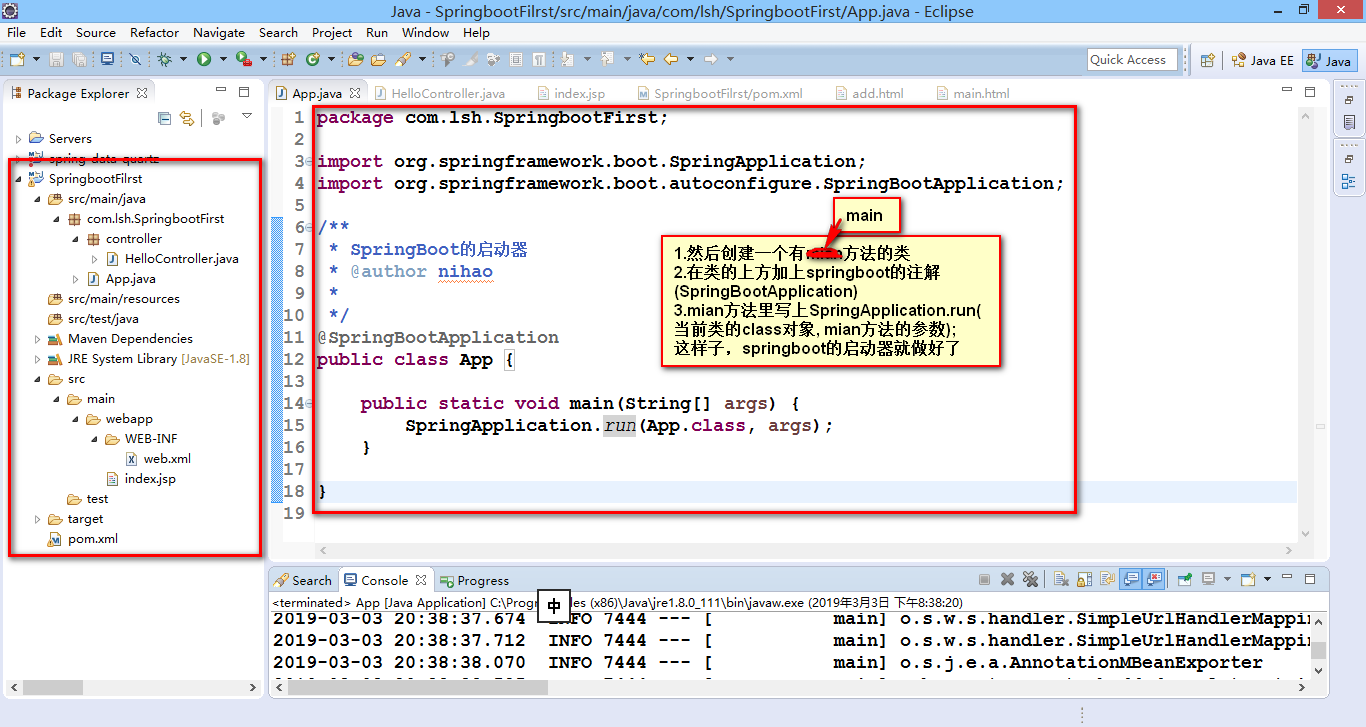Screen dimensions: 1366x727
Task: Switch to HelloController.java editor tab
Action: tap(439, 93)
